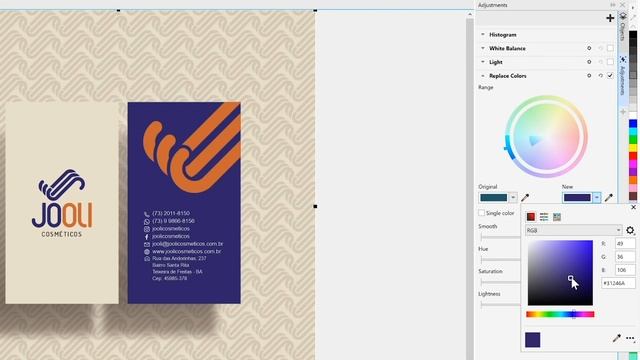Switch to the color sliders mode icon
This screenshot has height=360, width=640.
point(544,217)
